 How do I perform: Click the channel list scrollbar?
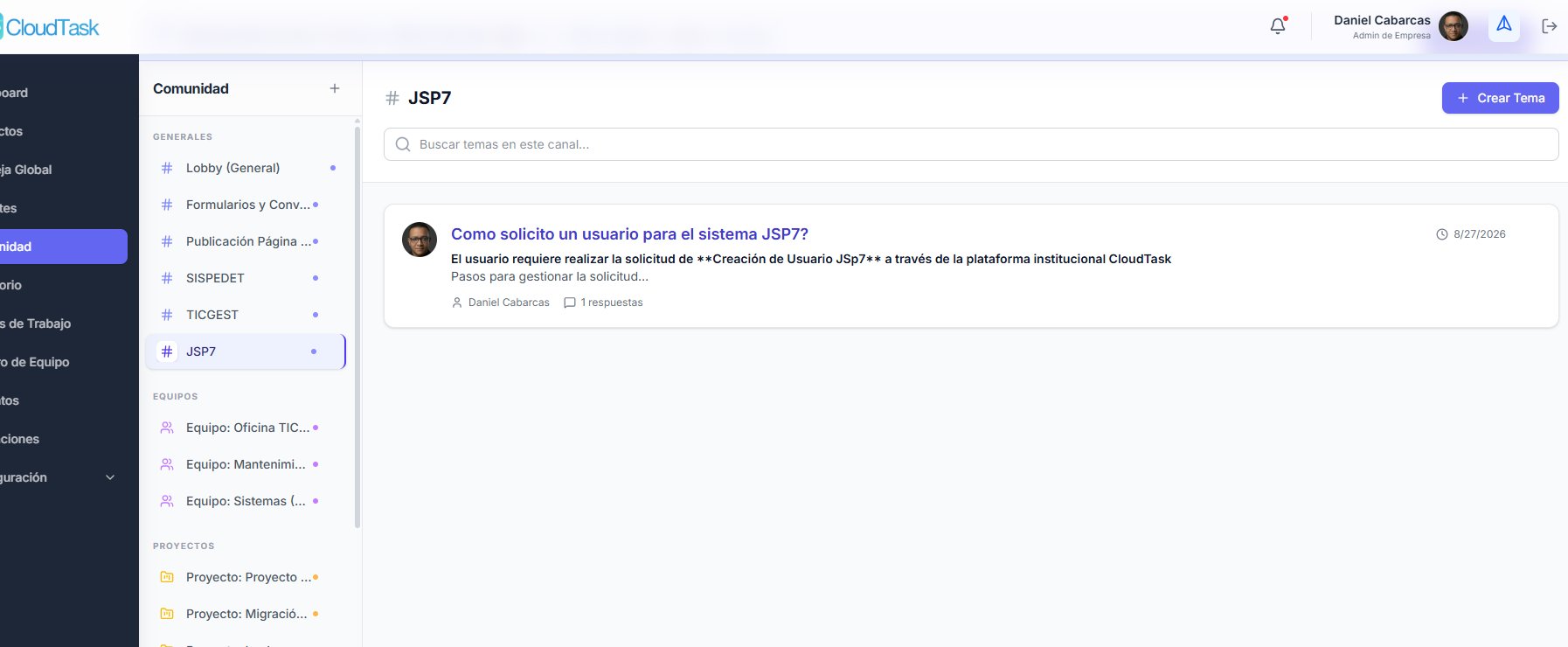tap(357, 327)
